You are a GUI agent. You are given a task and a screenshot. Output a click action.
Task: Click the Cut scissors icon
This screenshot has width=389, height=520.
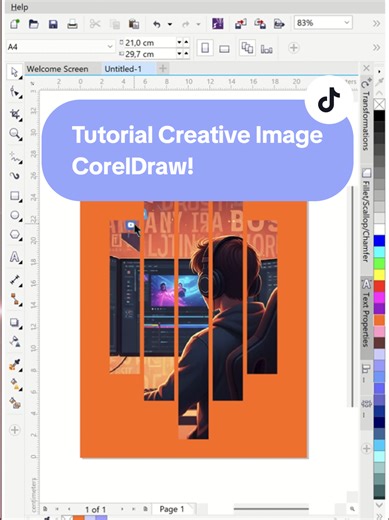[x=95, y=24]
